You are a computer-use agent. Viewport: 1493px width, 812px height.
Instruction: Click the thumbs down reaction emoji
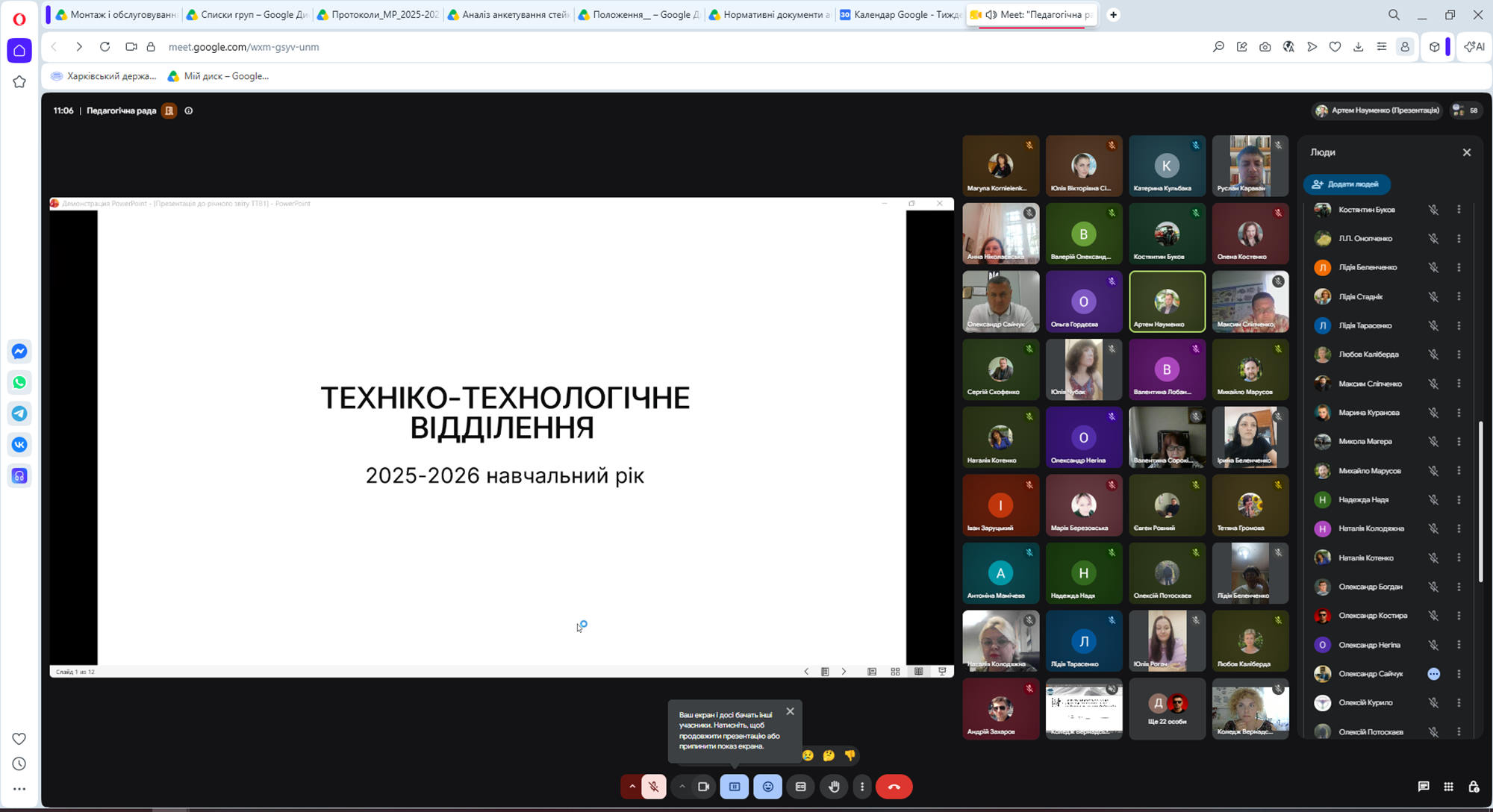coord(850,755)
